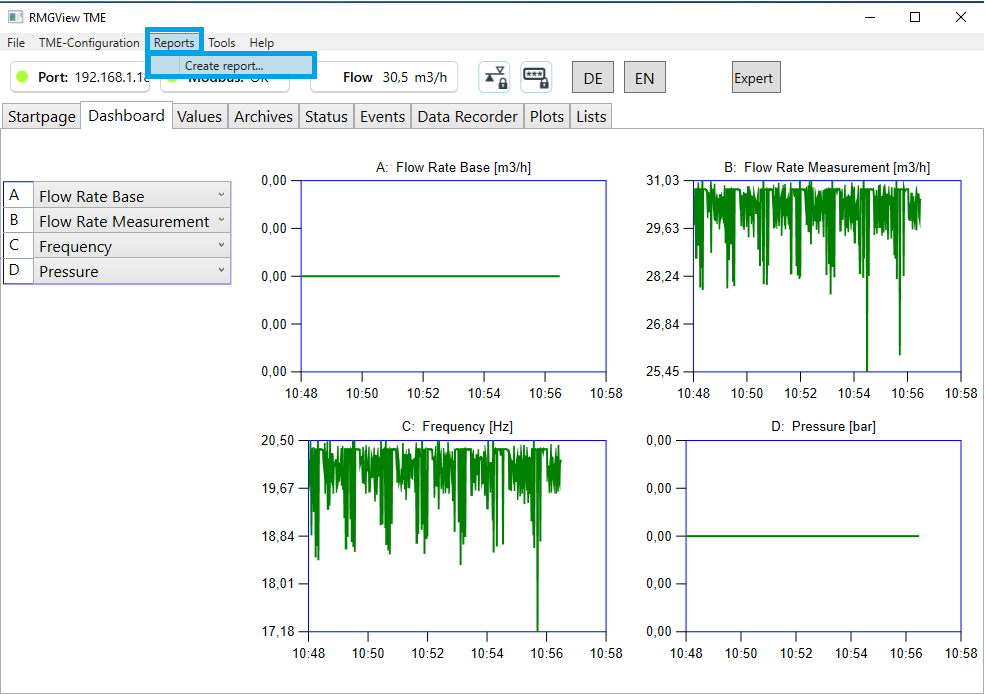Expand channel B Flow Rate Measurement dropdown
Screen dimensions: 986x694
[132, 221]
